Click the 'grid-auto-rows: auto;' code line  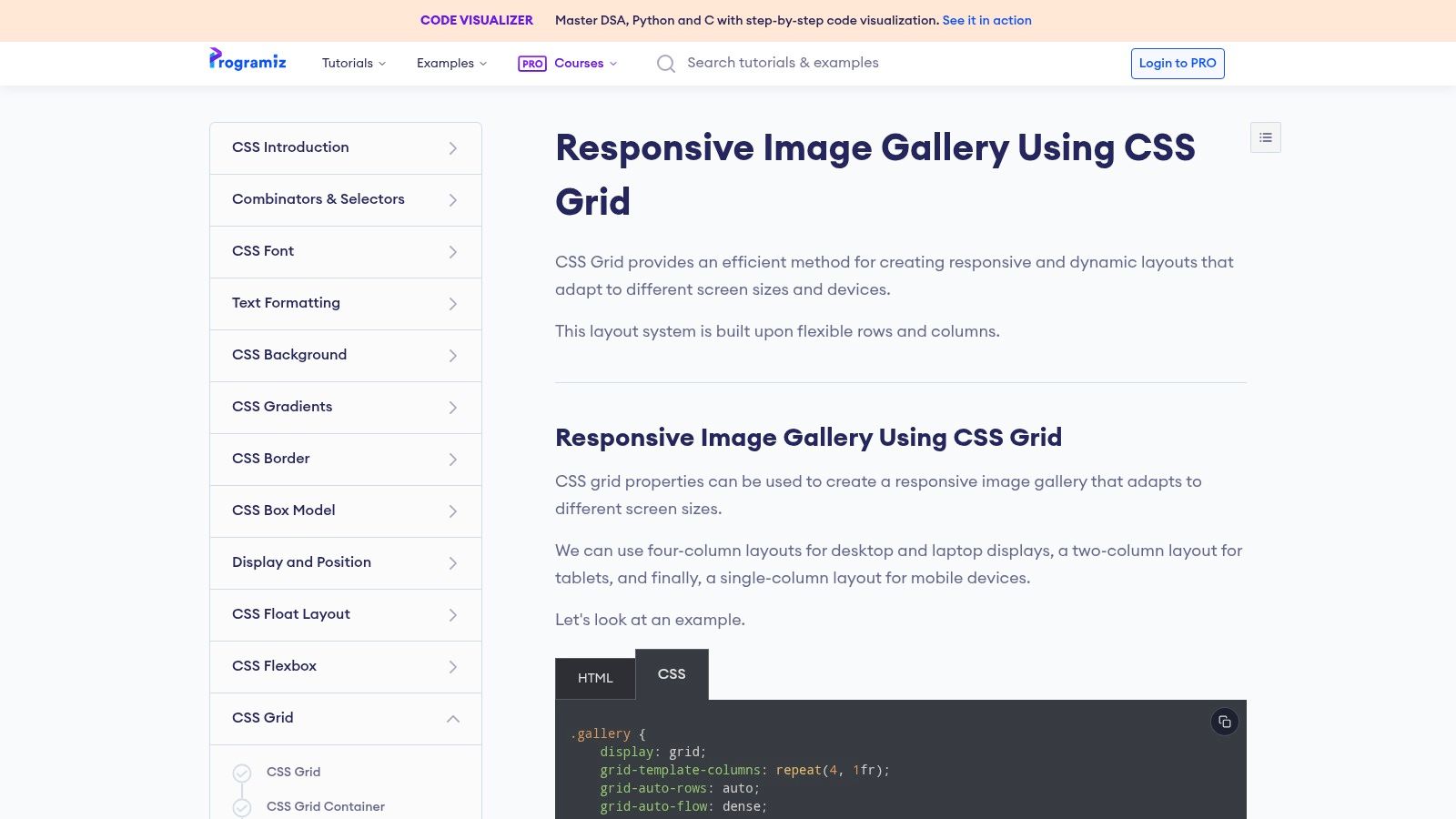(x=680, y=788)
